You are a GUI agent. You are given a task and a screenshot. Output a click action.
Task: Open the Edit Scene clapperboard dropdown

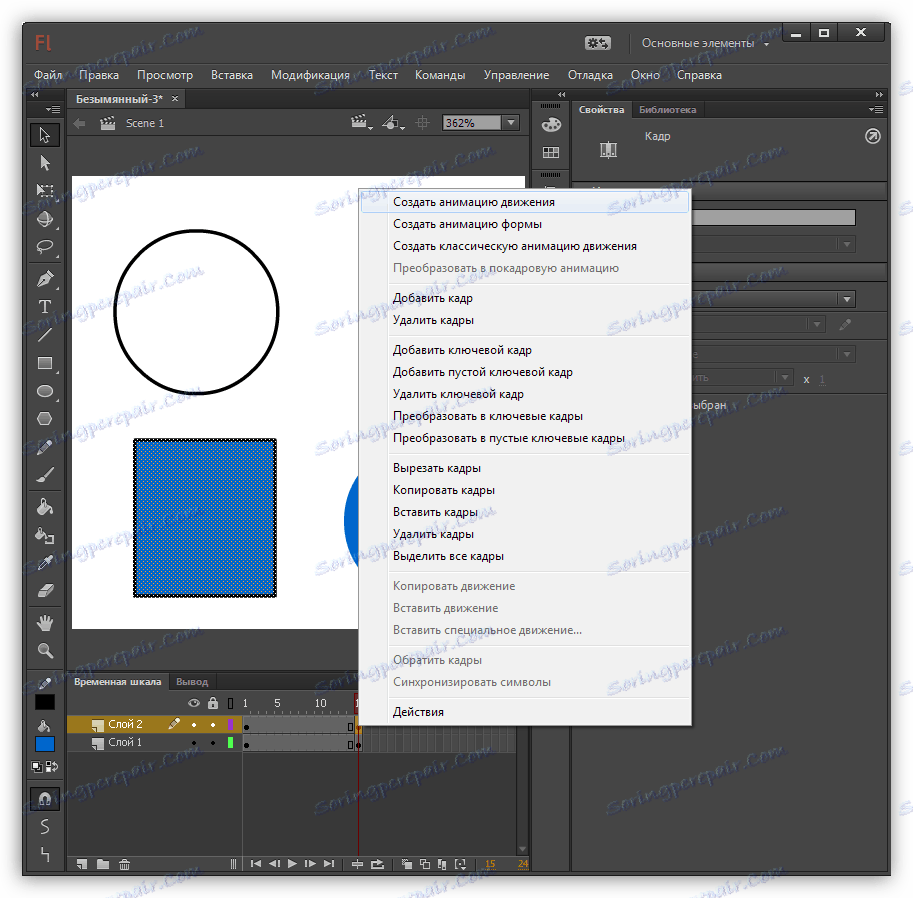(361, 123)
